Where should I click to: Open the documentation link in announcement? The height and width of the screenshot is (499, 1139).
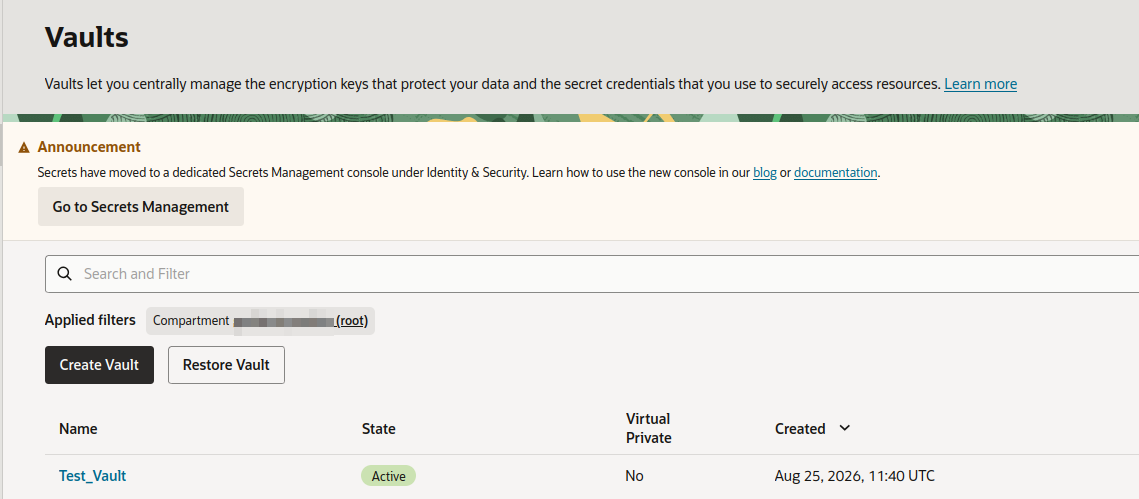coord(835,173)
